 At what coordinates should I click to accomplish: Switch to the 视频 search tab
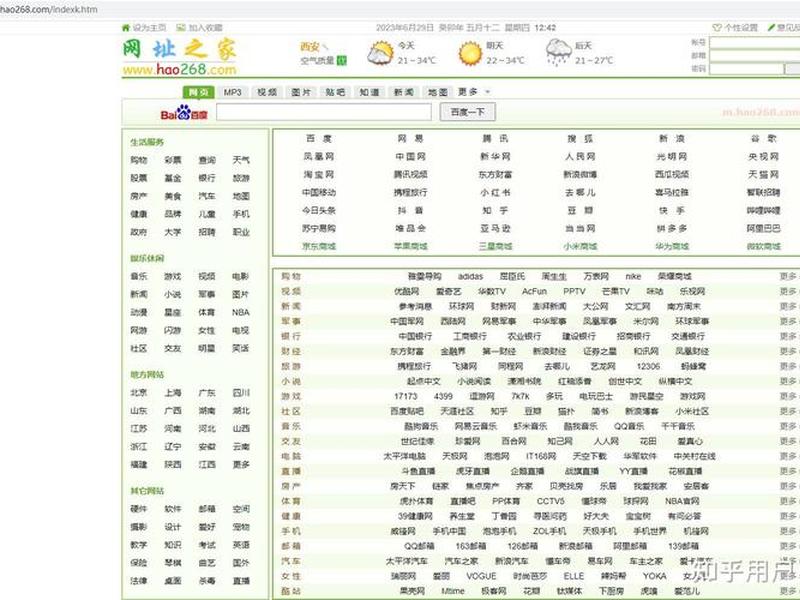pos(267,92)
